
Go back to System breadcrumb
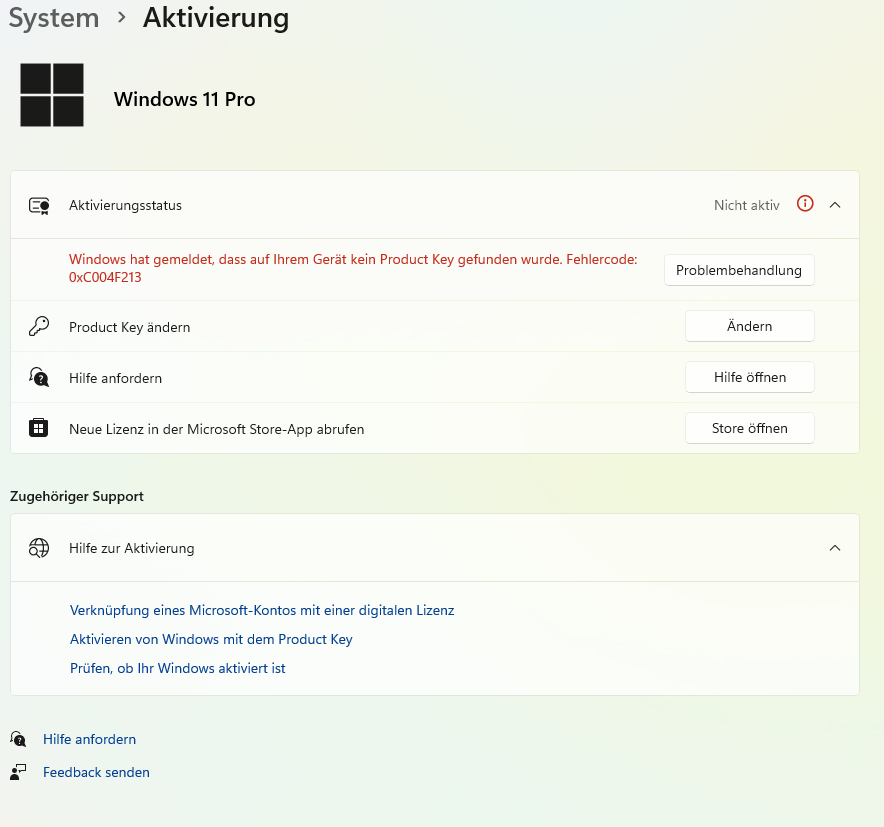click(x=54, y=18)
